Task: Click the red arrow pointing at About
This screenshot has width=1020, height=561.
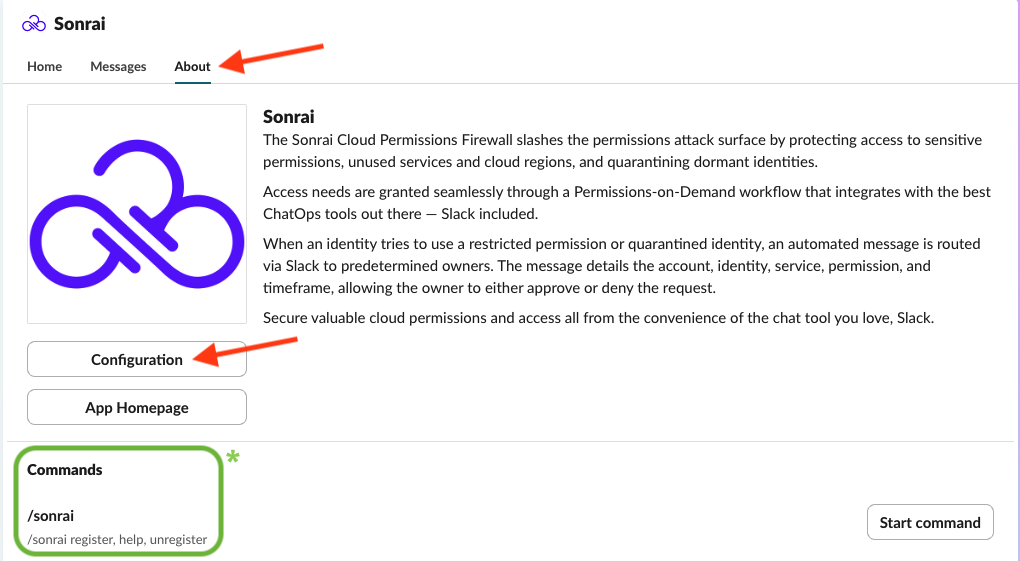Action: tap(271, 58)
